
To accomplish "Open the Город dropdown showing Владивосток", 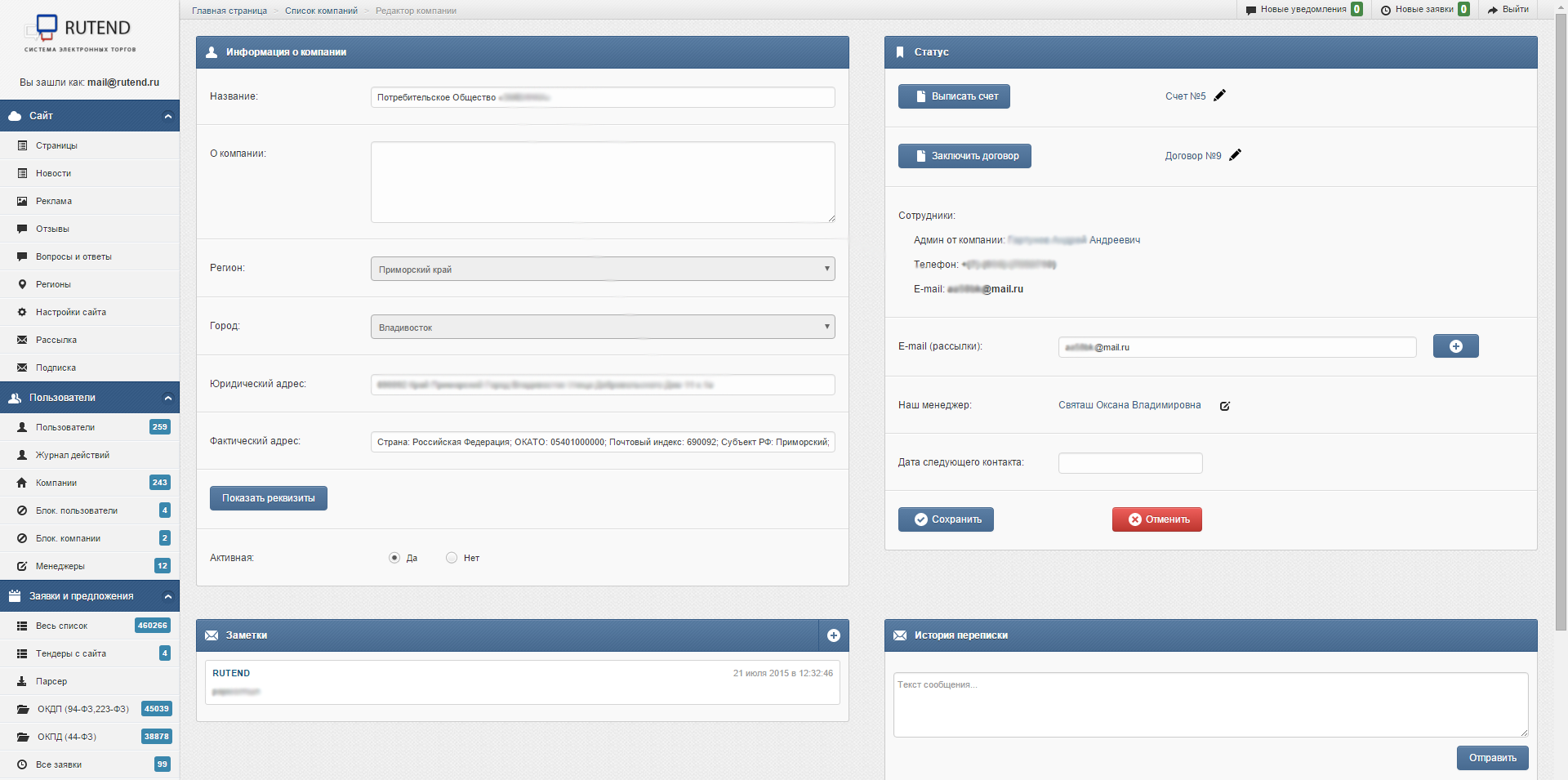I will (x=603, y=327).
